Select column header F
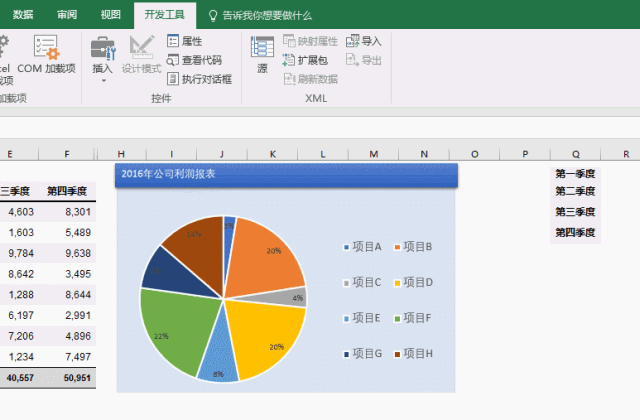 (67, 154)
